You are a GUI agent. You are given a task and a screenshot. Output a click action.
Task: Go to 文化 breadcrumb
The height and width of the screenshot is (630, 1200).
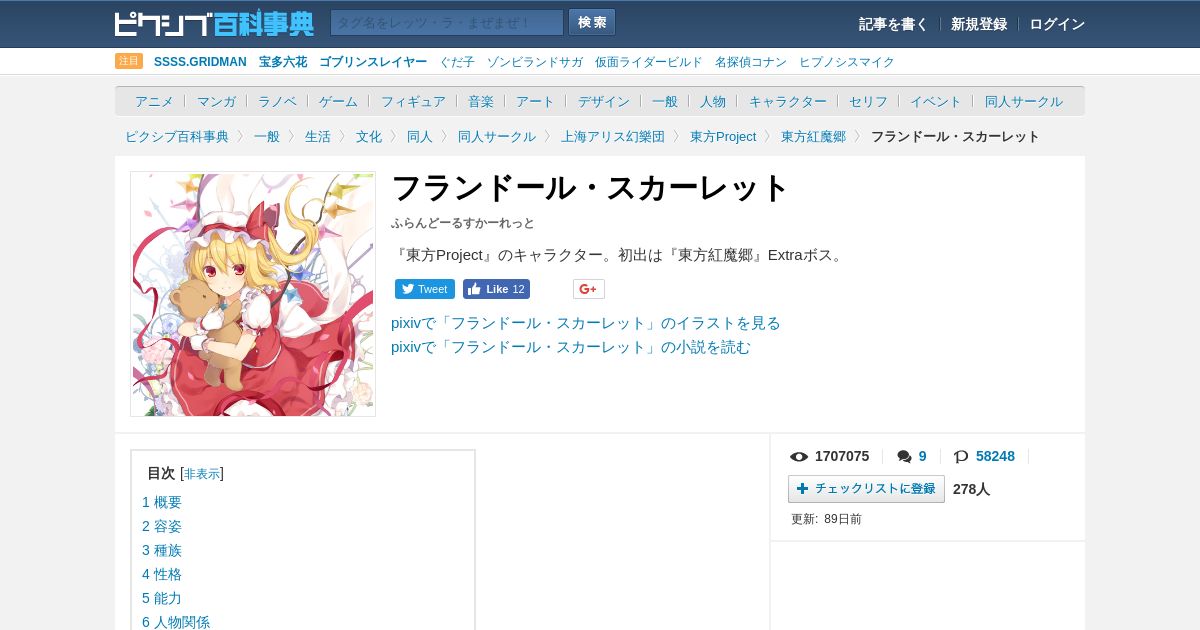369,137
